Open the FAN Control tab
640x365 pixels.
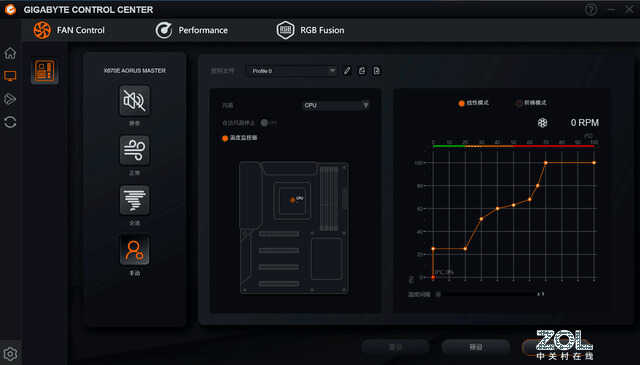(69, 30)
